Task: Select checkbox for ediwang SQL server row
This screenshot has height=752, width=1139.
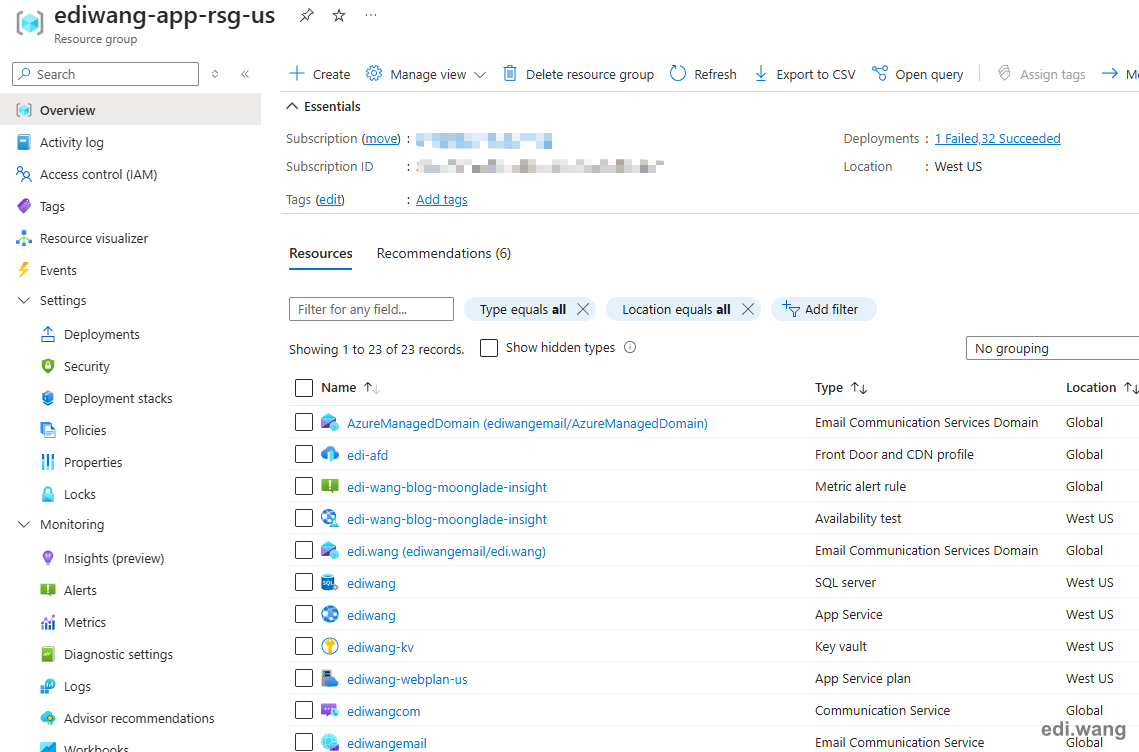Action: (x=304, y=582)
